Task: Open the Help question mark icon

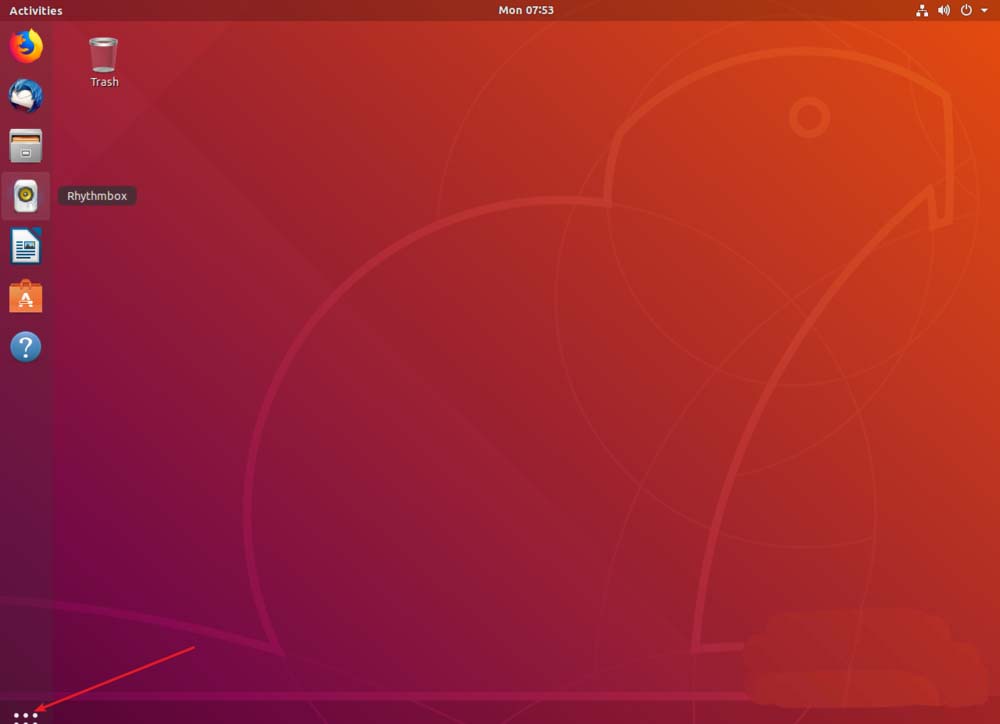Action: click(x=26, y=347)
